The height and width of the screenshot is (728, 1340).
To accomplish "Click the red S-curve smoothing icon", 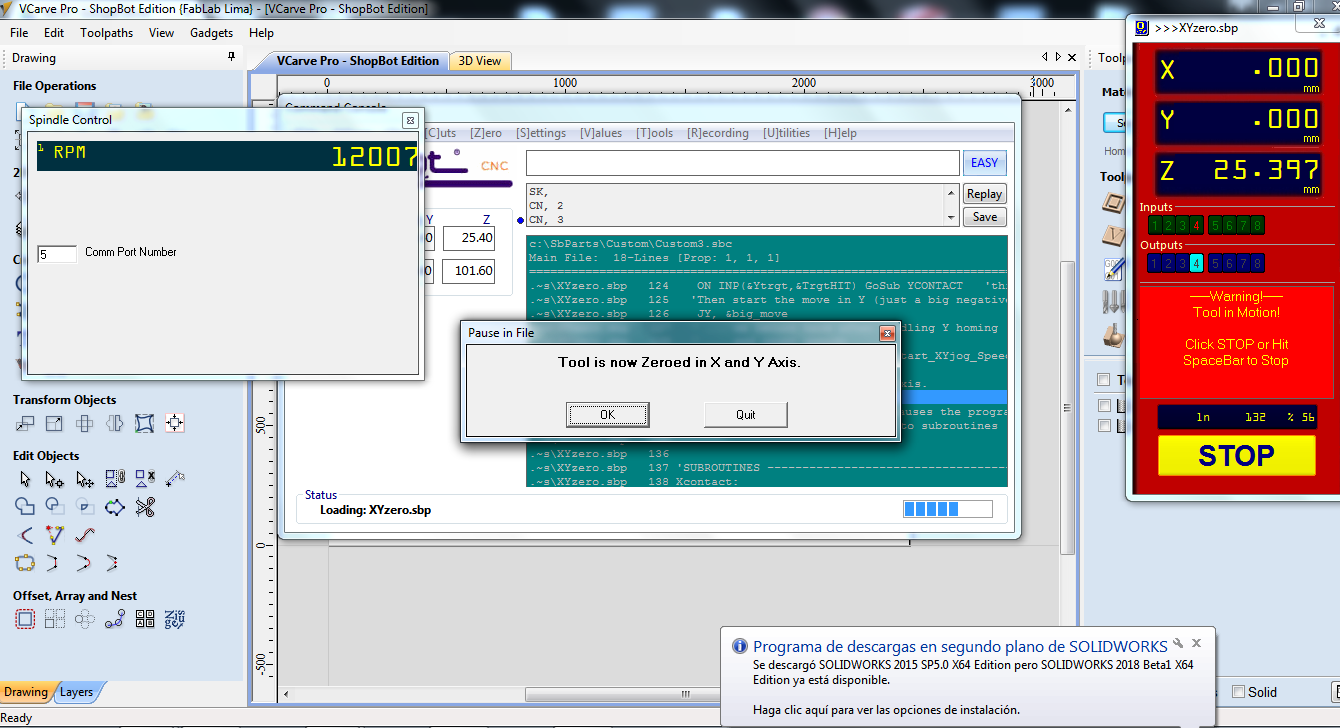I will tap(85, 535).
